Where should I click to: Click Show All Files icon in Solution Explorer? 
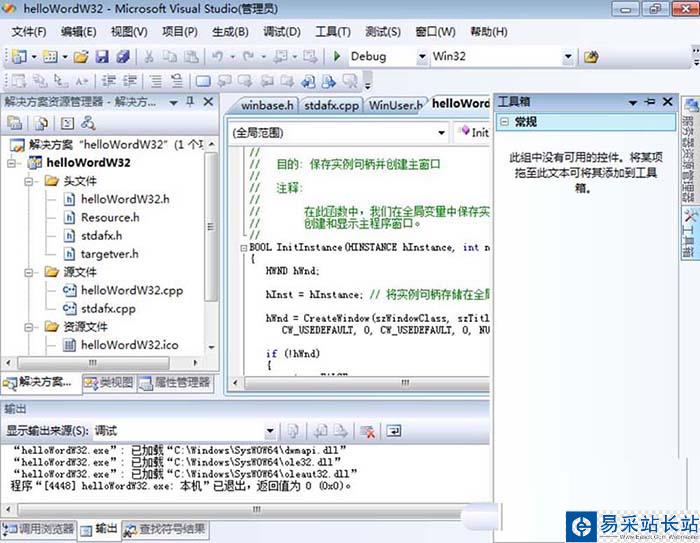(x=41, y=123)
